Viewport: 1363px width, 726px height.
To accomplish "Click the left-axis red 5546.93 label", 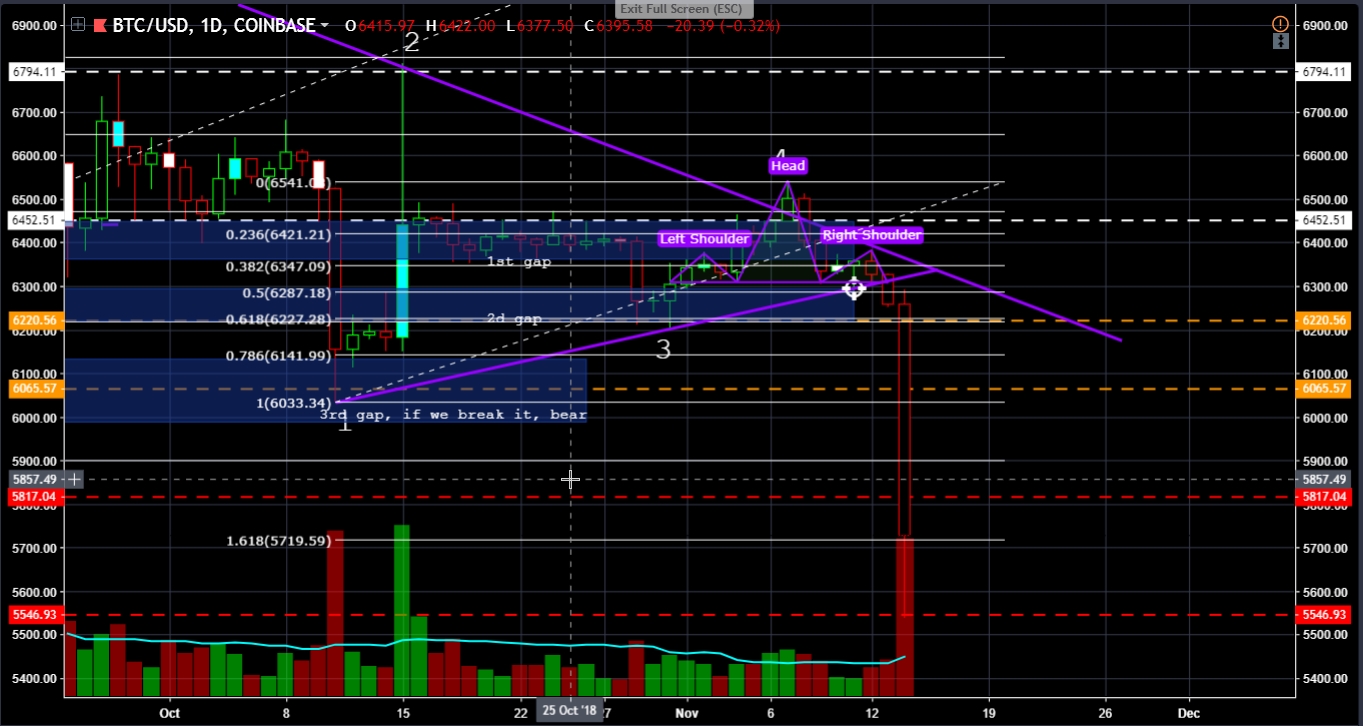I will click(35, 614).
